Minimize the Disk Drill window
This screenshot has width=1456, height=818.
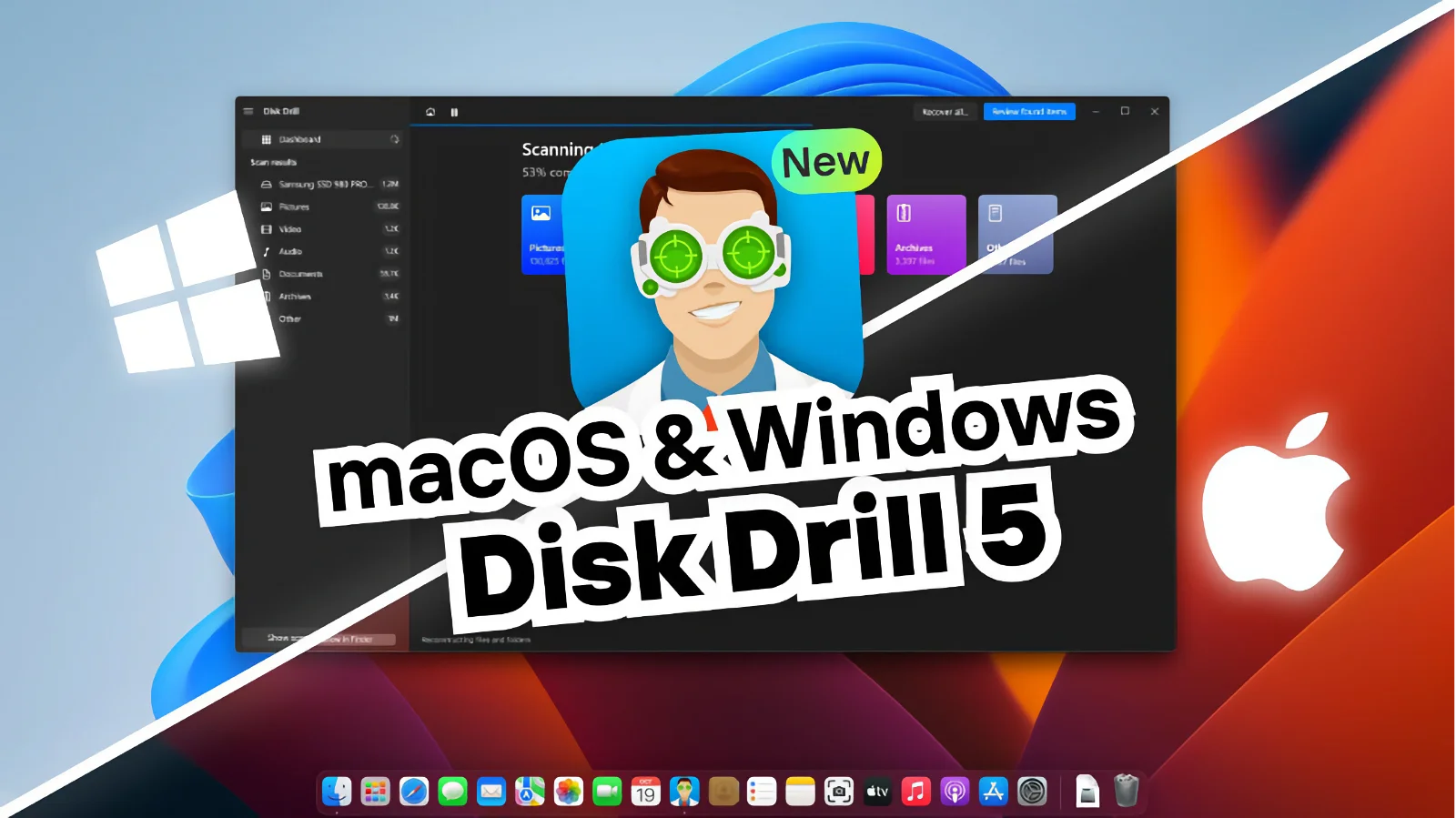coord(1096,111)
